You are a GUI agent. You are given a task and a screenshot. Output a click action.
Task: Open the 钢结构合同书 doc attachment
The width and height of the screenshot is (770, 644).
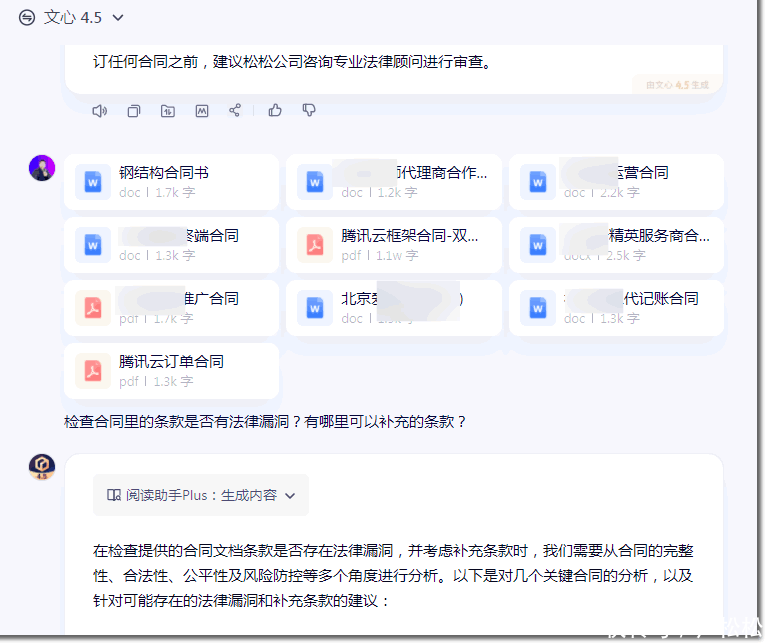[x=171, y=182]
